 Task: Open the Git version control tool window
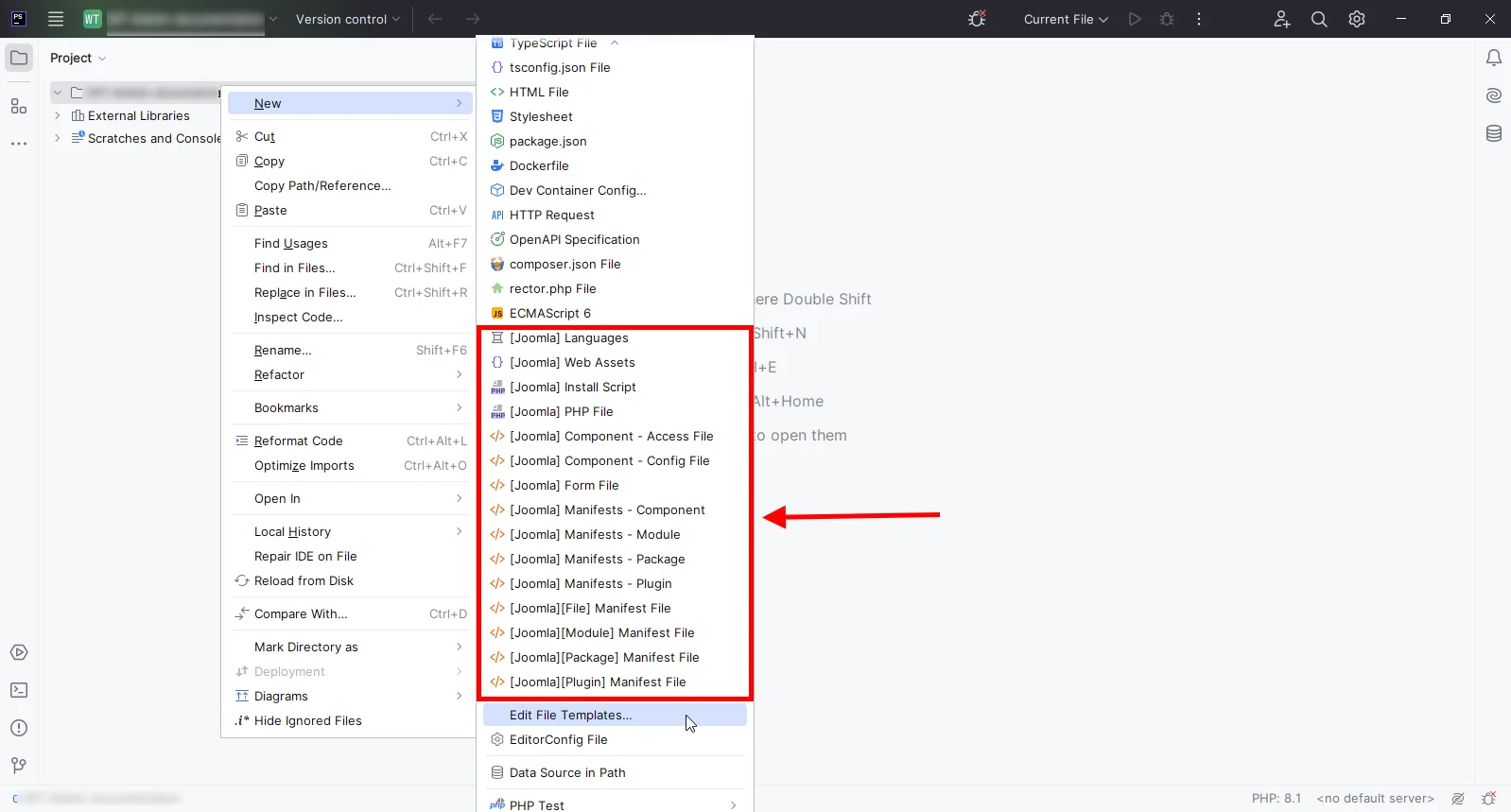19,766
